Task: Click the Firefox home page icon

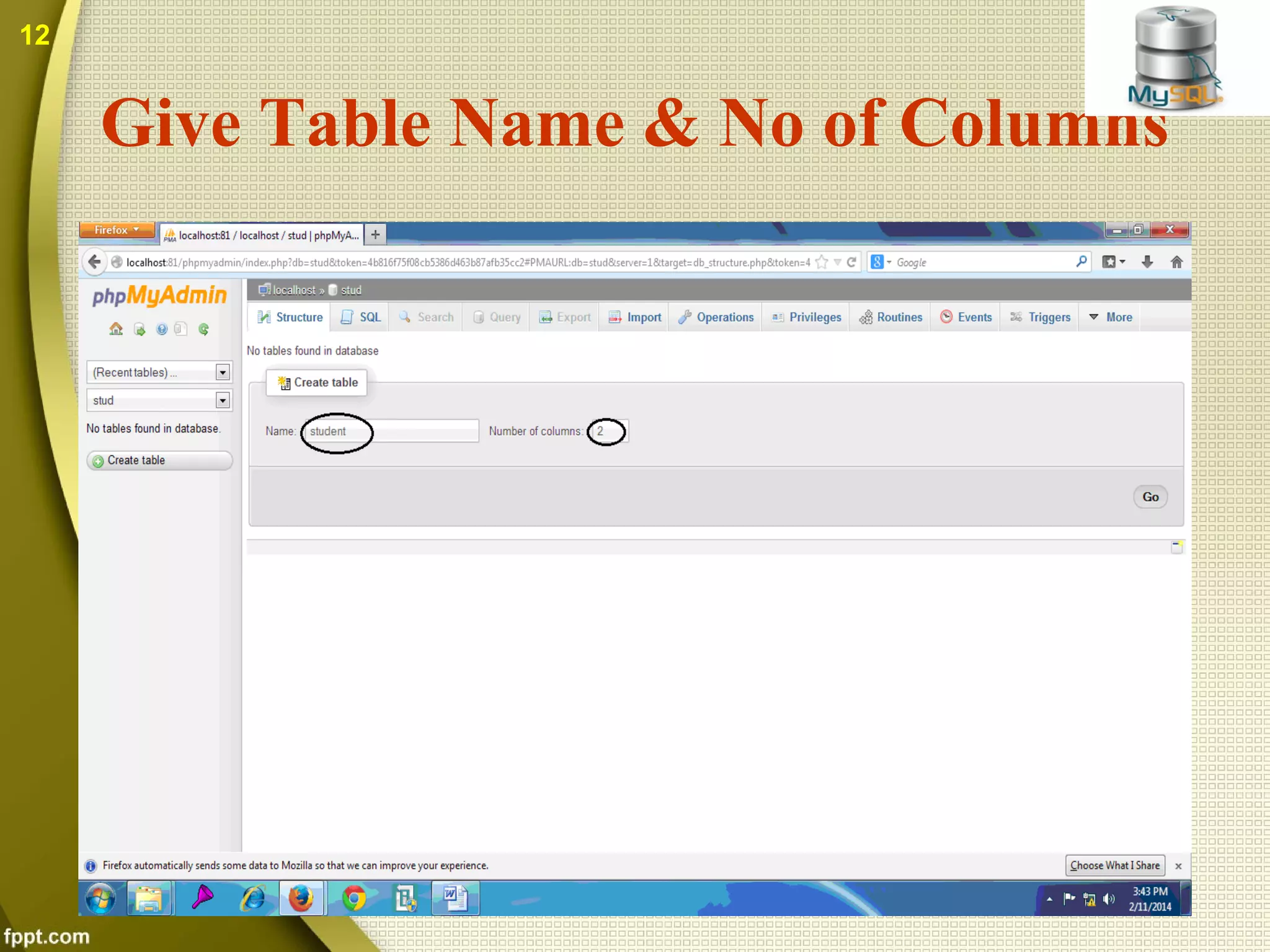Action: pos(1176,262)
